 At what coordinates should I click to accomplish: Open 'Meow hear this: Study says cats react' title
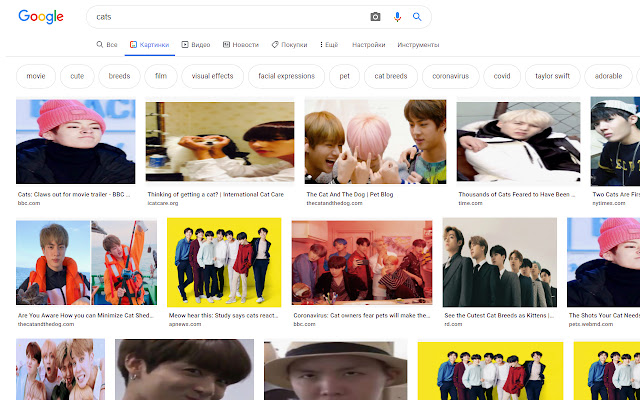click(x=224, y=316)
